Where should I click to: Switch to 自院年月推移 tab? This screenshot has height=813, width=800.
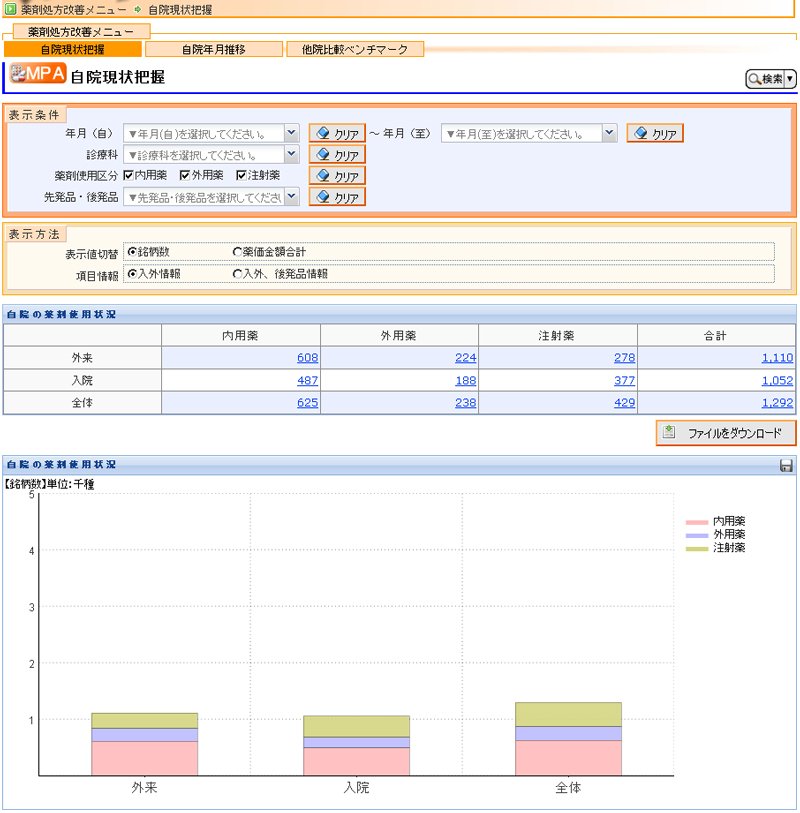pos(214,49)
